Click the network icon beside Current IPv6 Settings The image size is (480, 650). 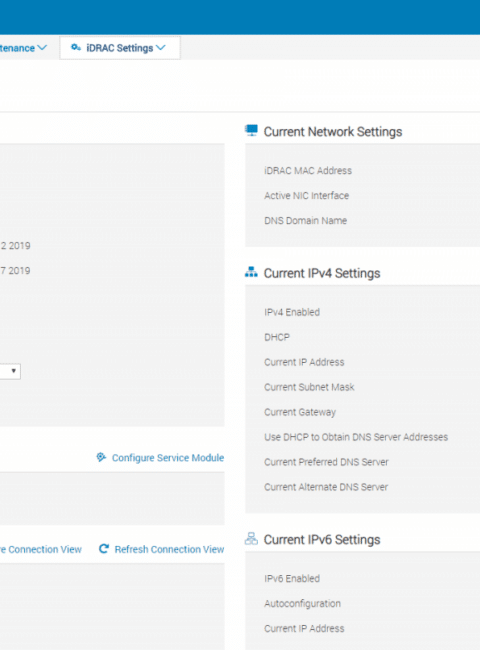click(251, 538)
